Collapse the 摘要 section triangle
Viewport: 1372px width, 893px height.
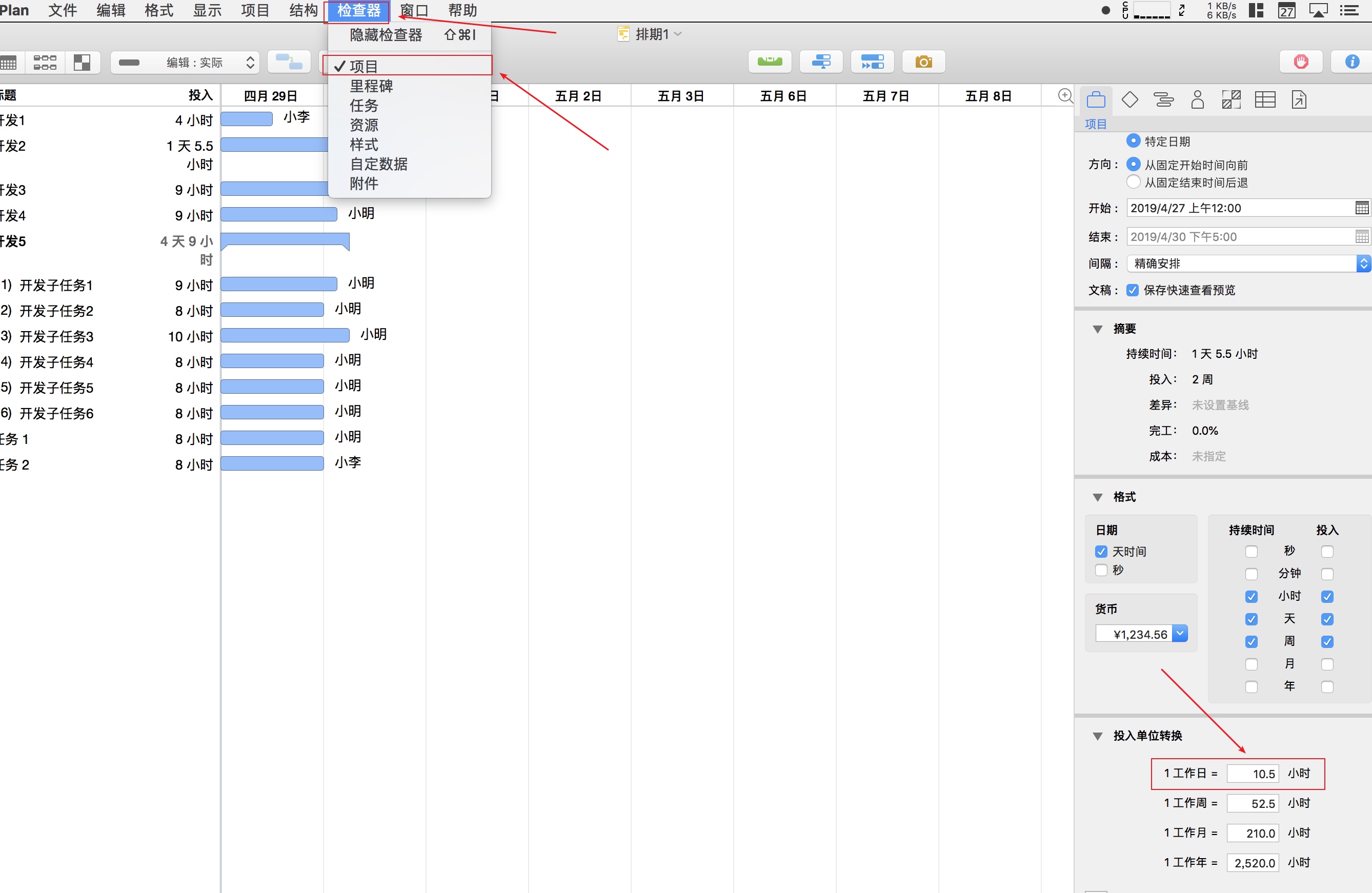pos(1098,329)
